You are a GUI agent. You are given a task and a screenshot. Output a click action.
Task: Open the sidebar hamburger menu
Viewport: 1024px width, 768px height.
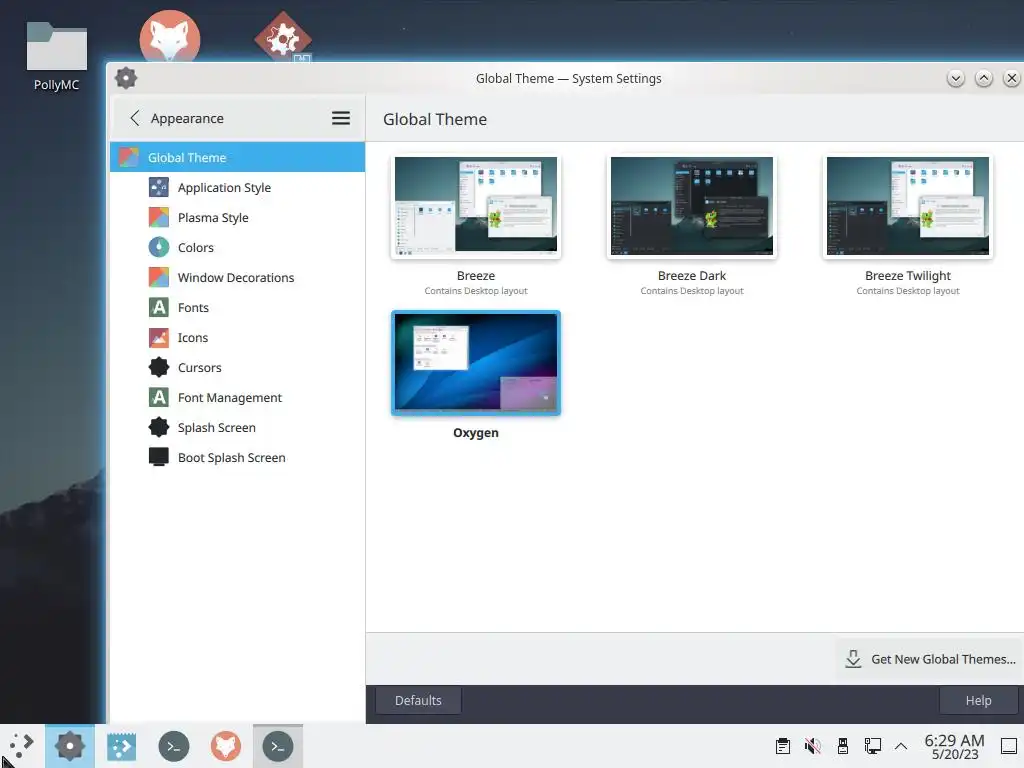(341, 118)
